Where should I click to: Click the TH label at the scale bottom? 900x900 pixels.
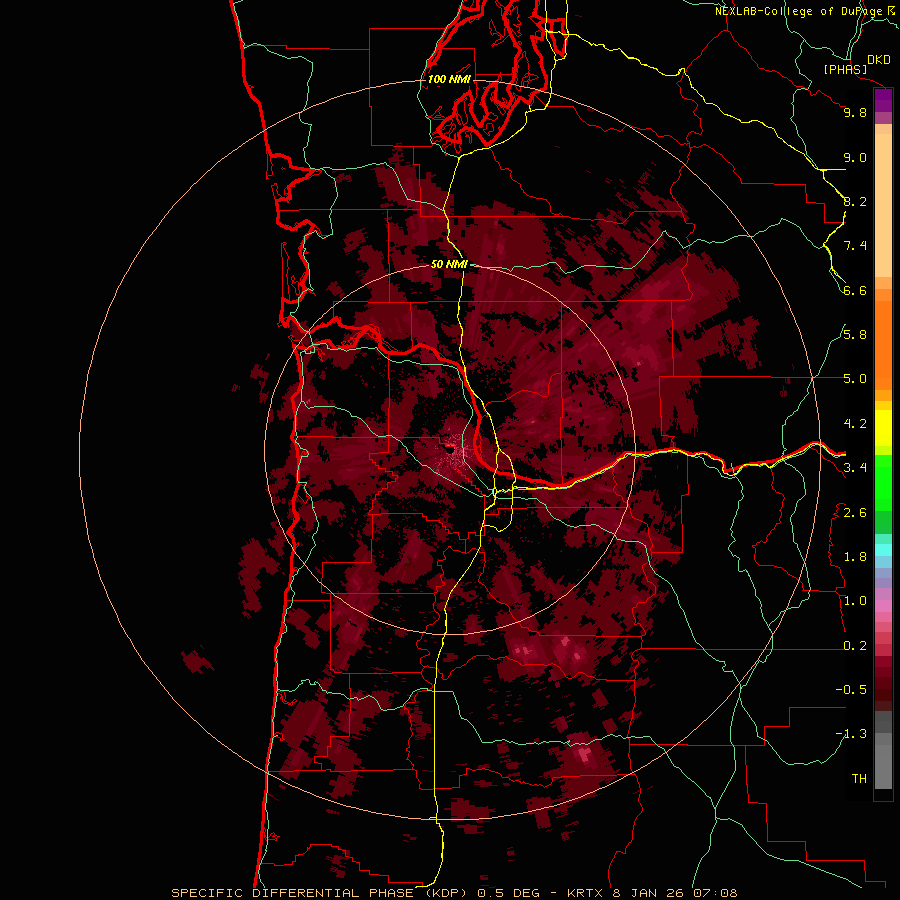859,779
